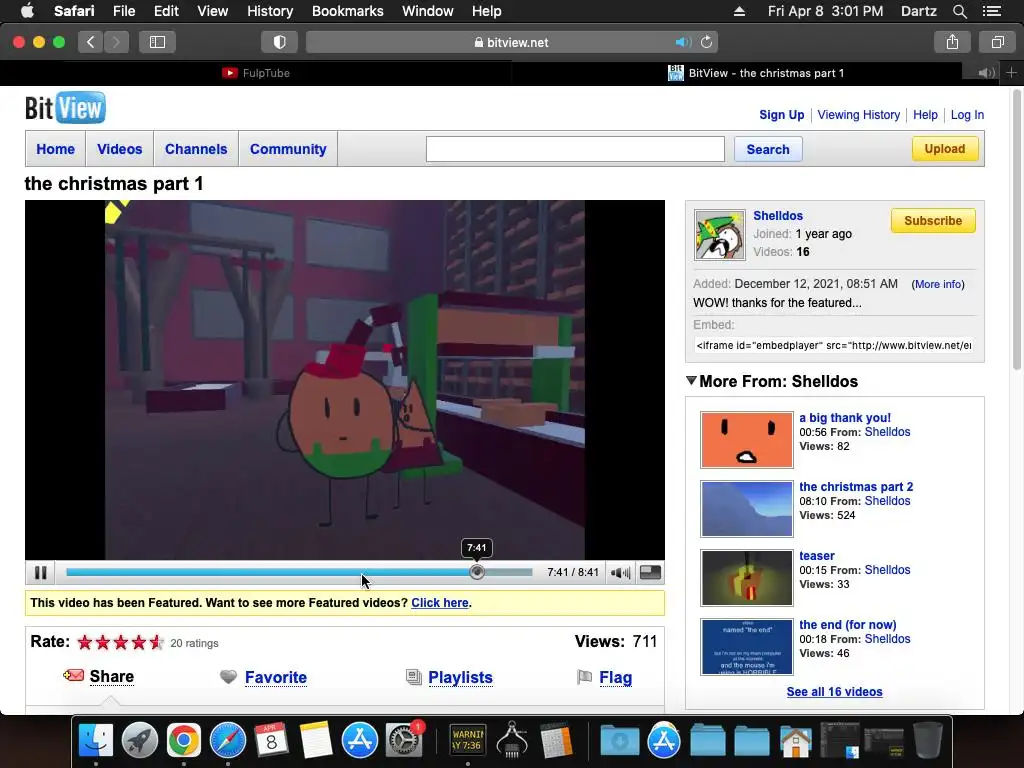Screen dimensions: 1024x768
Task: Open a new Safari tab
Action: 1012,73
